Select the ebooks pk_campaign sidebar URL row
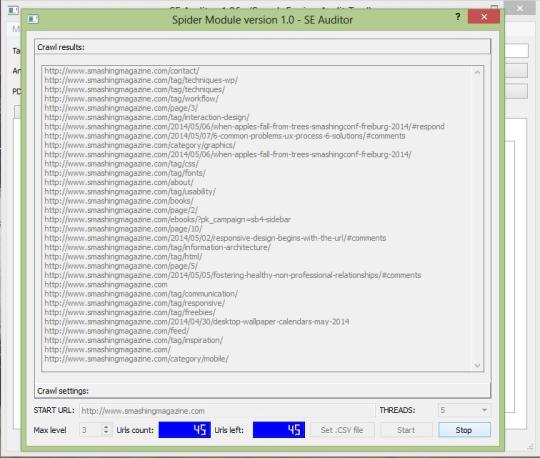Image resolution: width=540 pixels, height=458 pixels. [x=168, y=220]
